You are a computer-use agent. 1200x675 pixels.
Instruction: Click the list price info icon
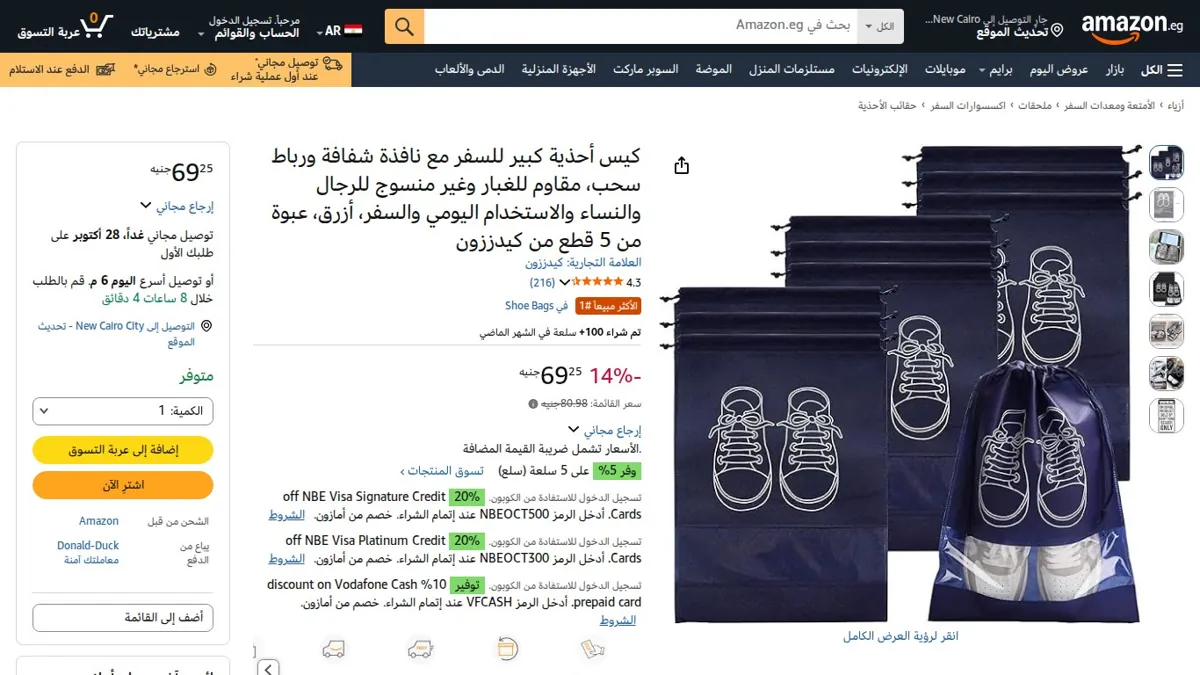533,404
